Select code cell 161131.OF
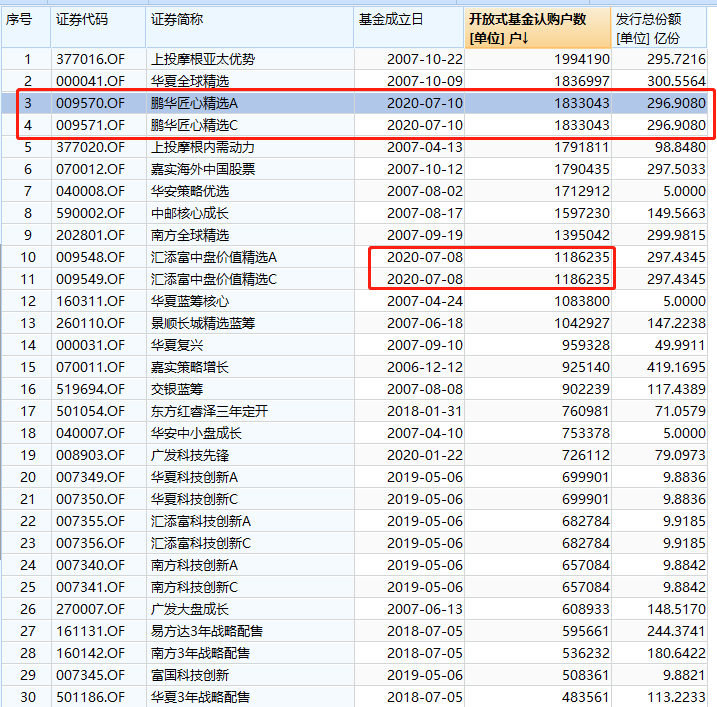The height and width of the screenshot is (707, 717). pos(91,631)
